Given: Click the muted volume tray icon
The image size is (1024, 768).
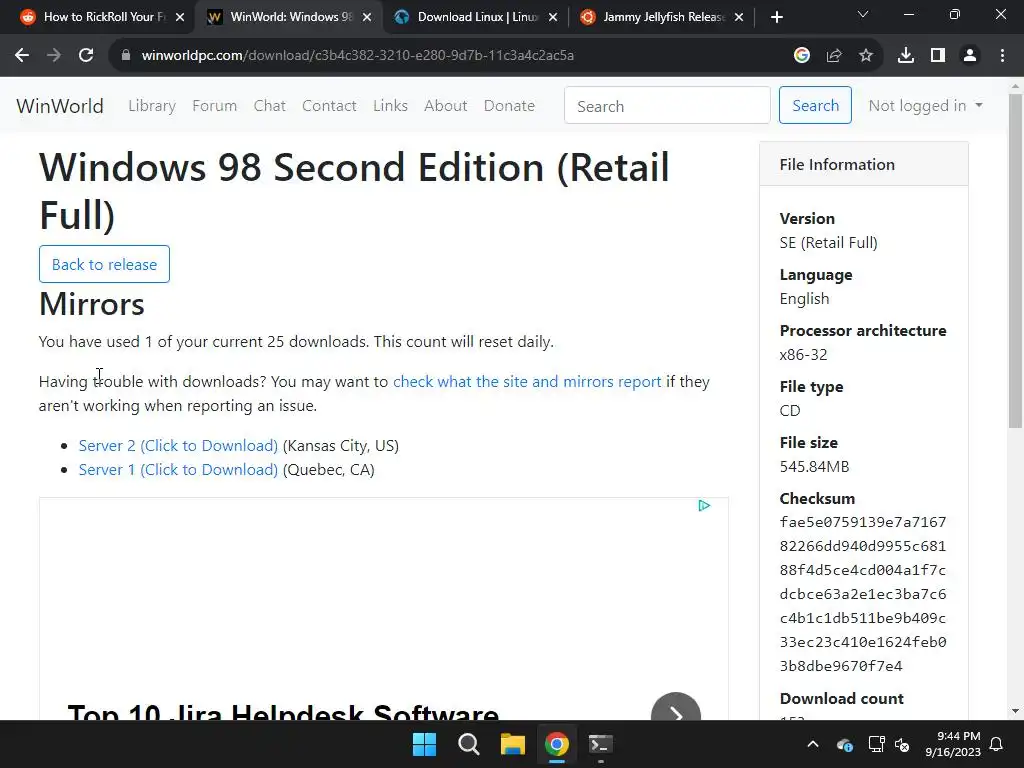Looking at the screenshot, I should (x=903, y=745).
